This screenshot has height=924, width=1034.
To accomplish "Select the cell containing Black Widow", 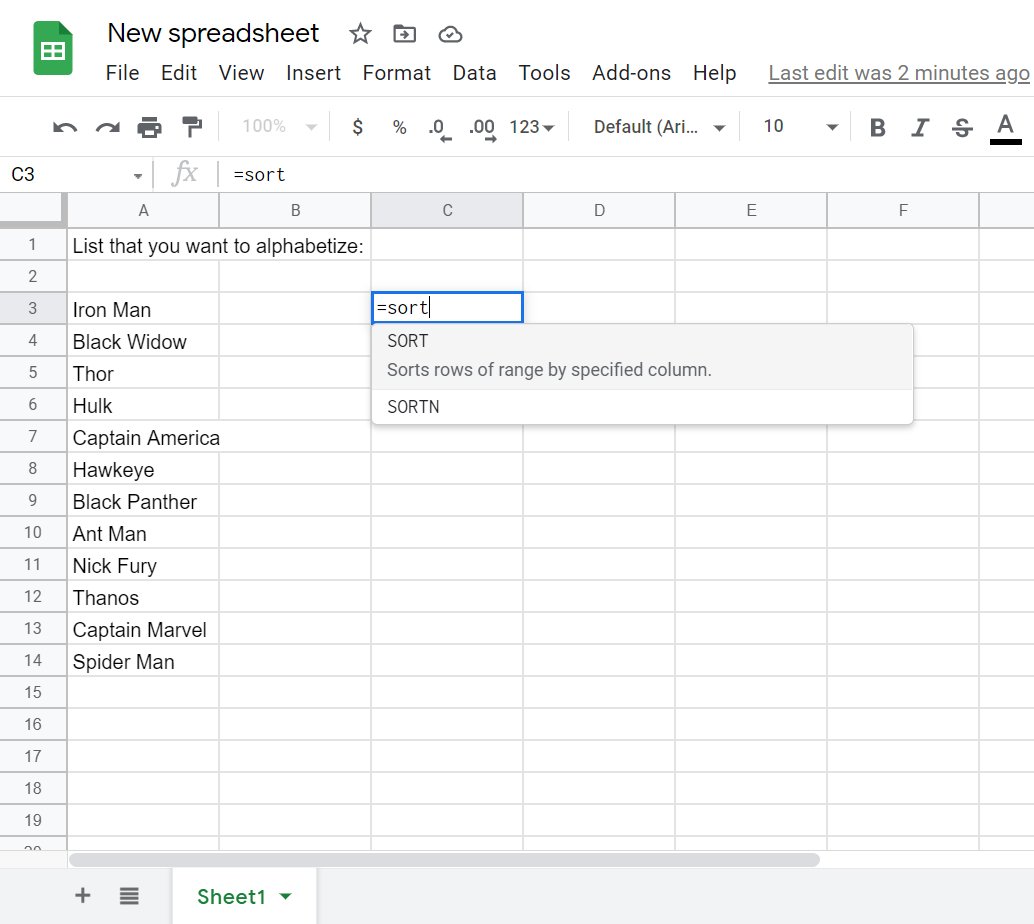I will click(143, 341).
